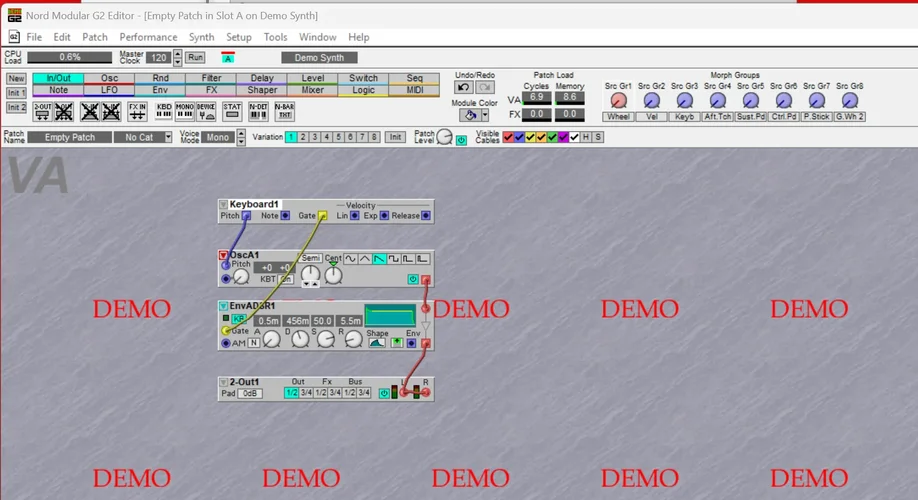
Task: Toggle EnvADSR1 KB button
Action: tap(239, 319)
